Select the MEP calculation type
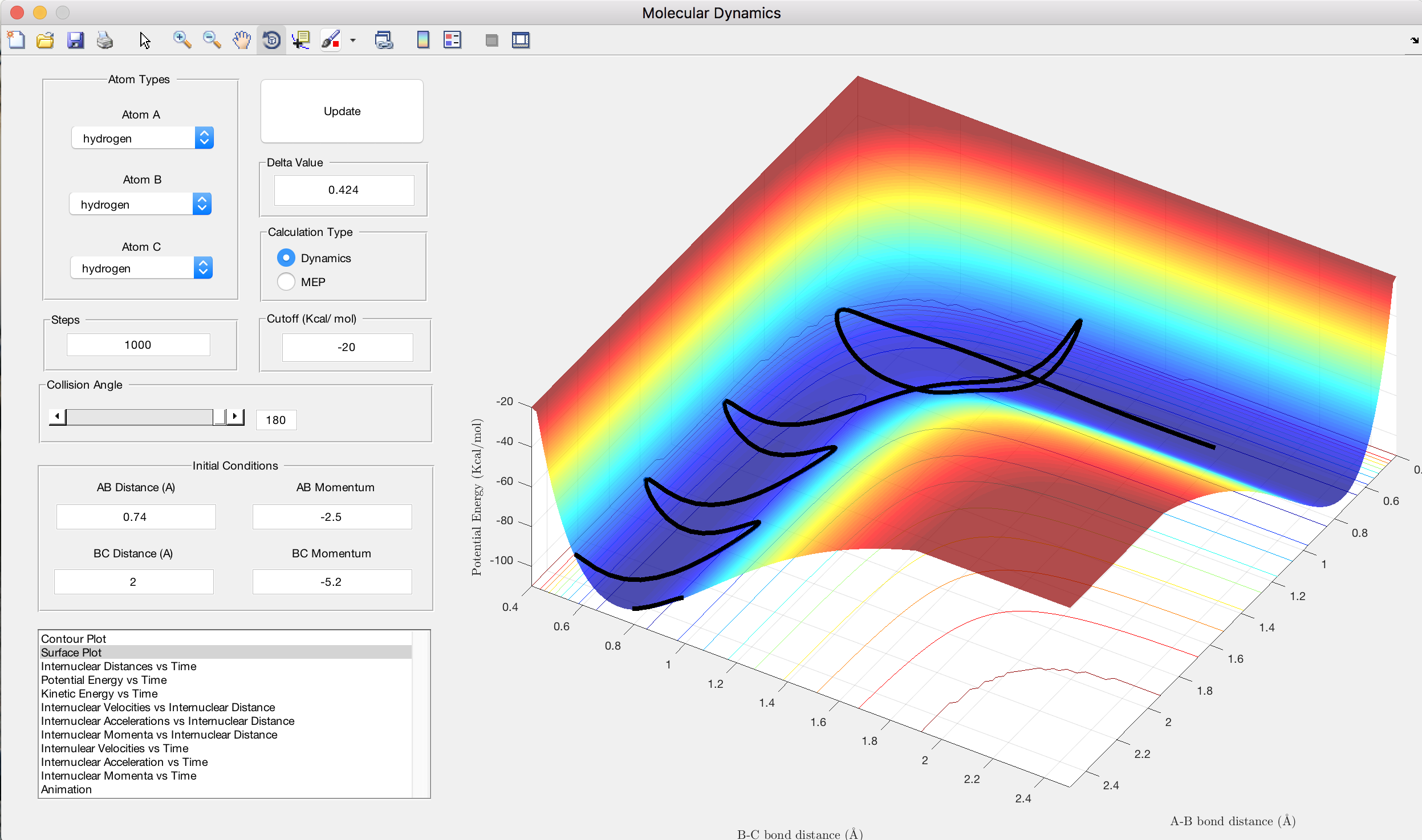 pyautogui.click(x=286, y=282)
